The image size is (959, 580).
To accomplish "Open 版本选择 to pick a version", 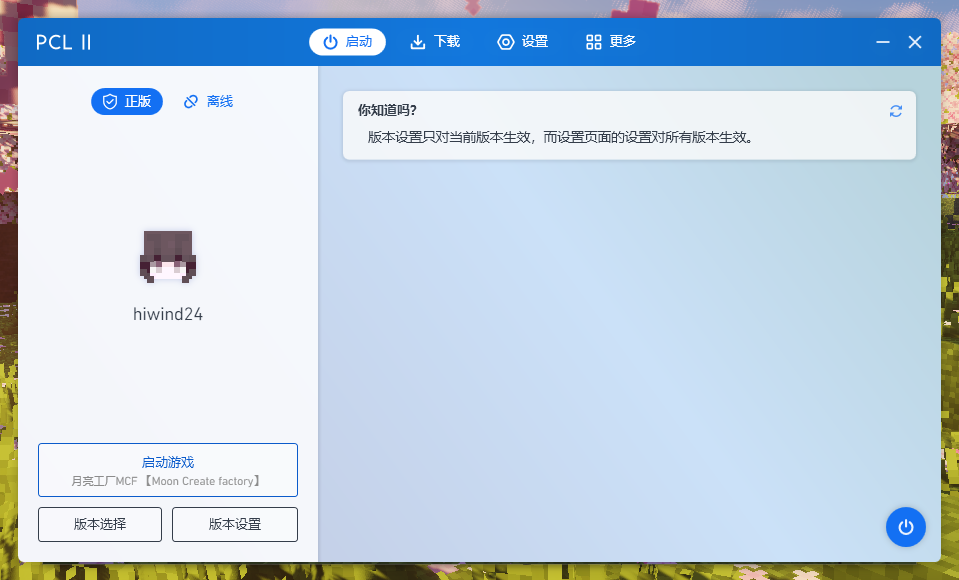I will click(100, 524).
